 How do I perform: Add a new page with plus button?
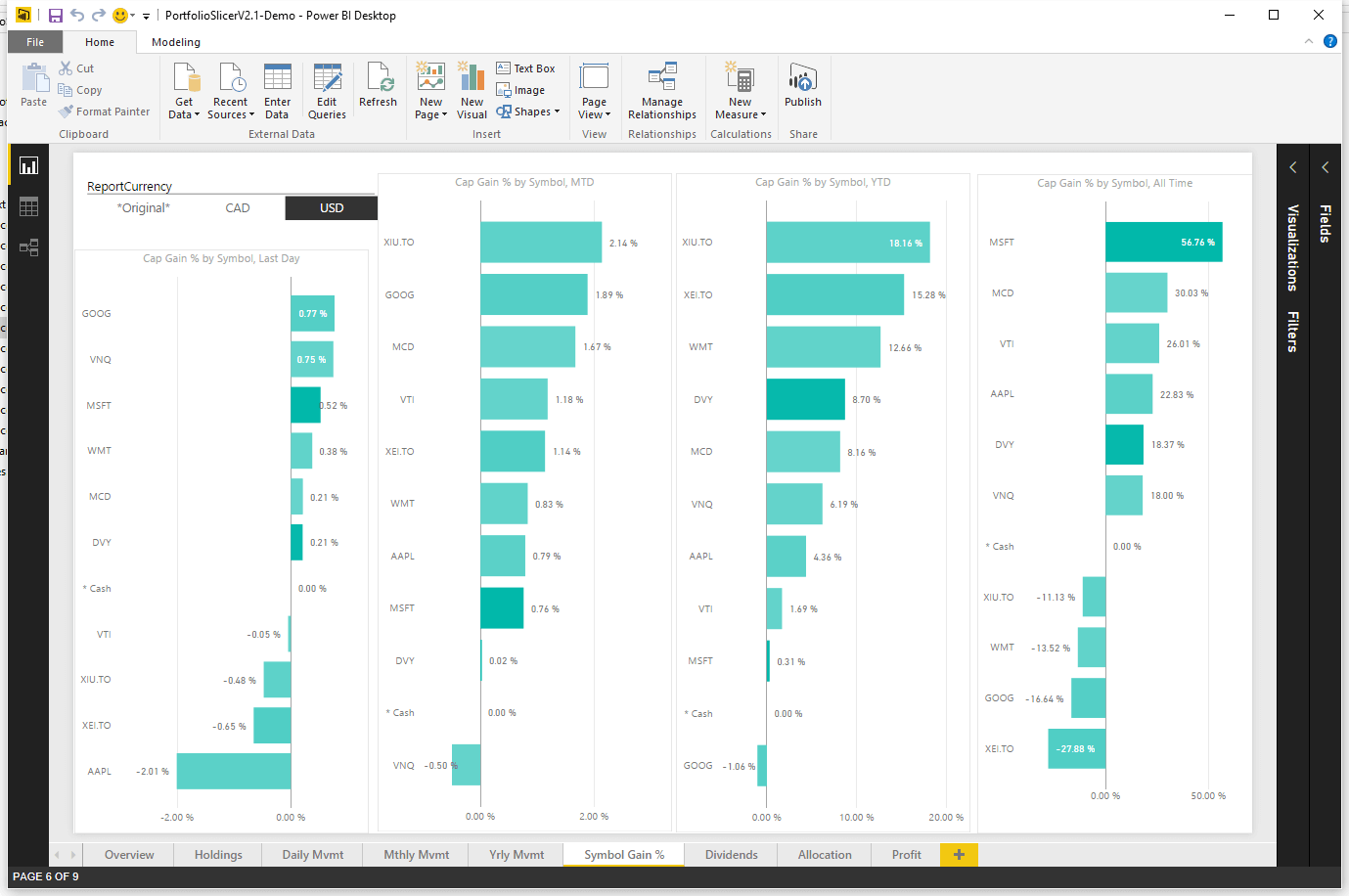point(959,855)
